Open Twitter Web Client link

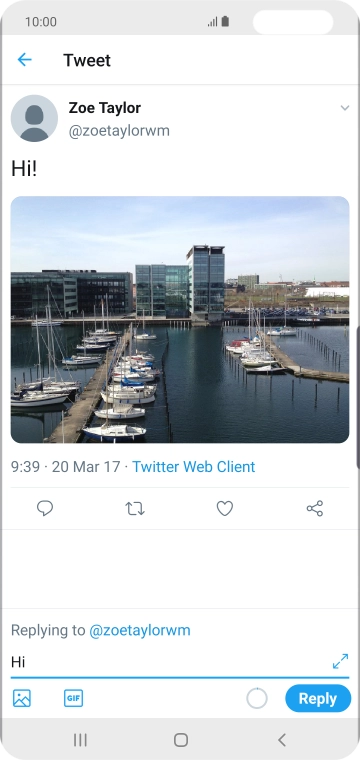tap(194, 467)
